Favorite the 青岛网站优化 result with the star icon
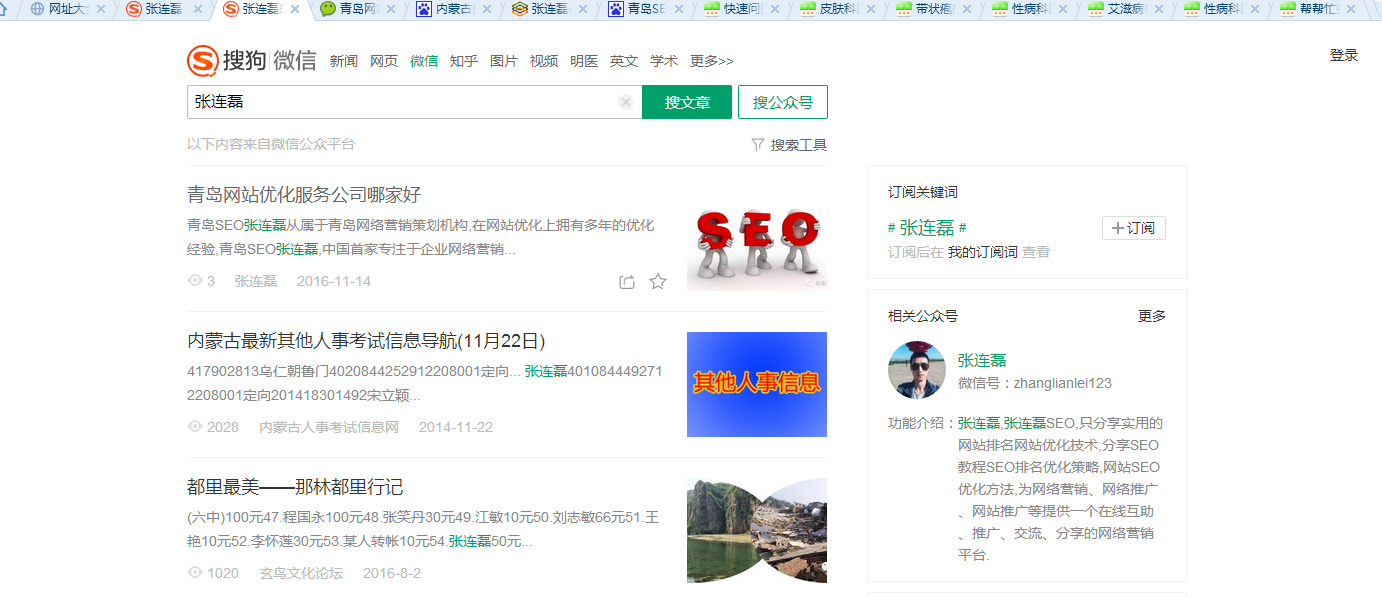Screen dimensions: 1382x598 point(658,282)
